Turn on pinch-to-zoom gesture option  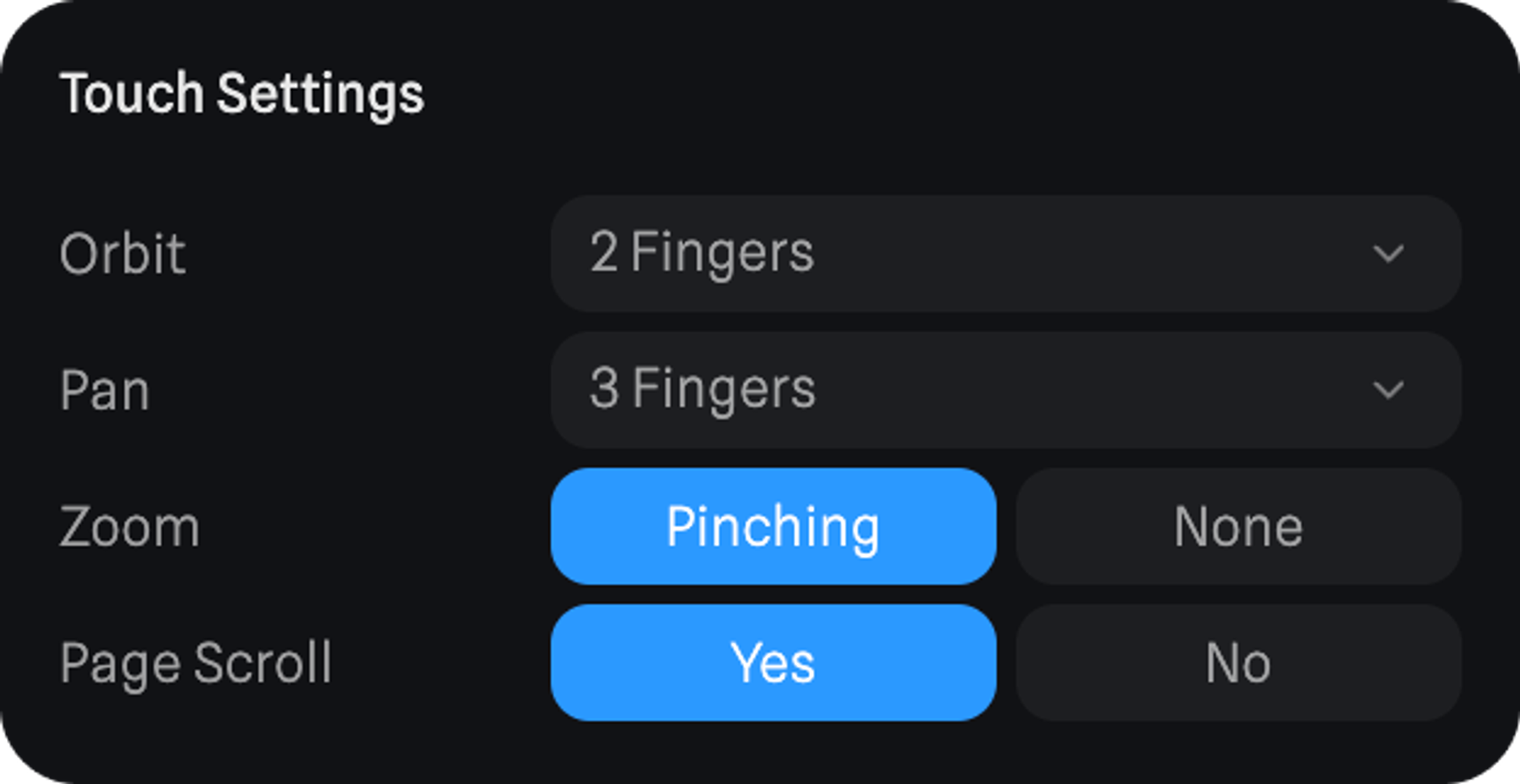[x=773, y=526]
